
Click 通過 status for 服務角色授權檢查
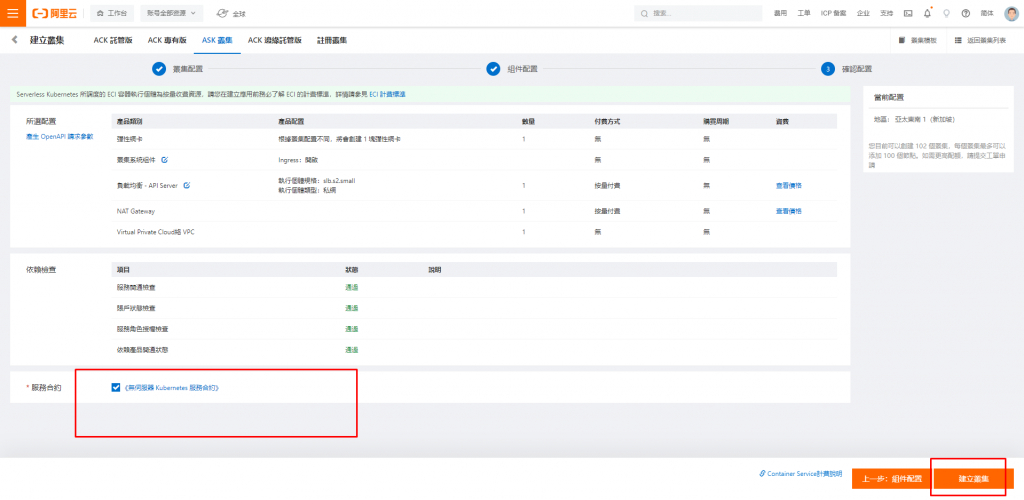[352, 329]
